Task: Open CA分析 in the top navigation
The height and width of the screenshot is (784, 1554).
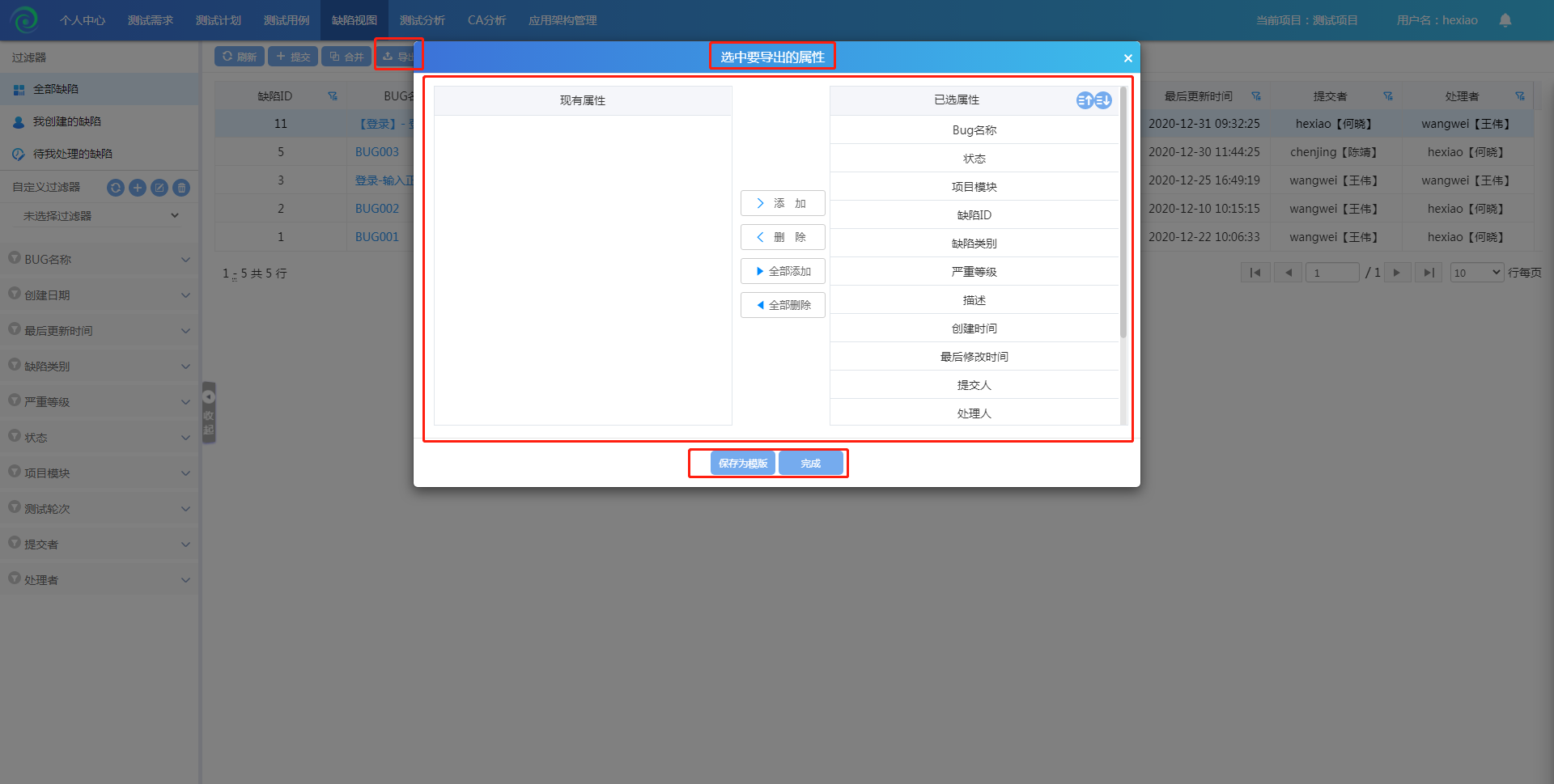Action: [x=486, y=20]
